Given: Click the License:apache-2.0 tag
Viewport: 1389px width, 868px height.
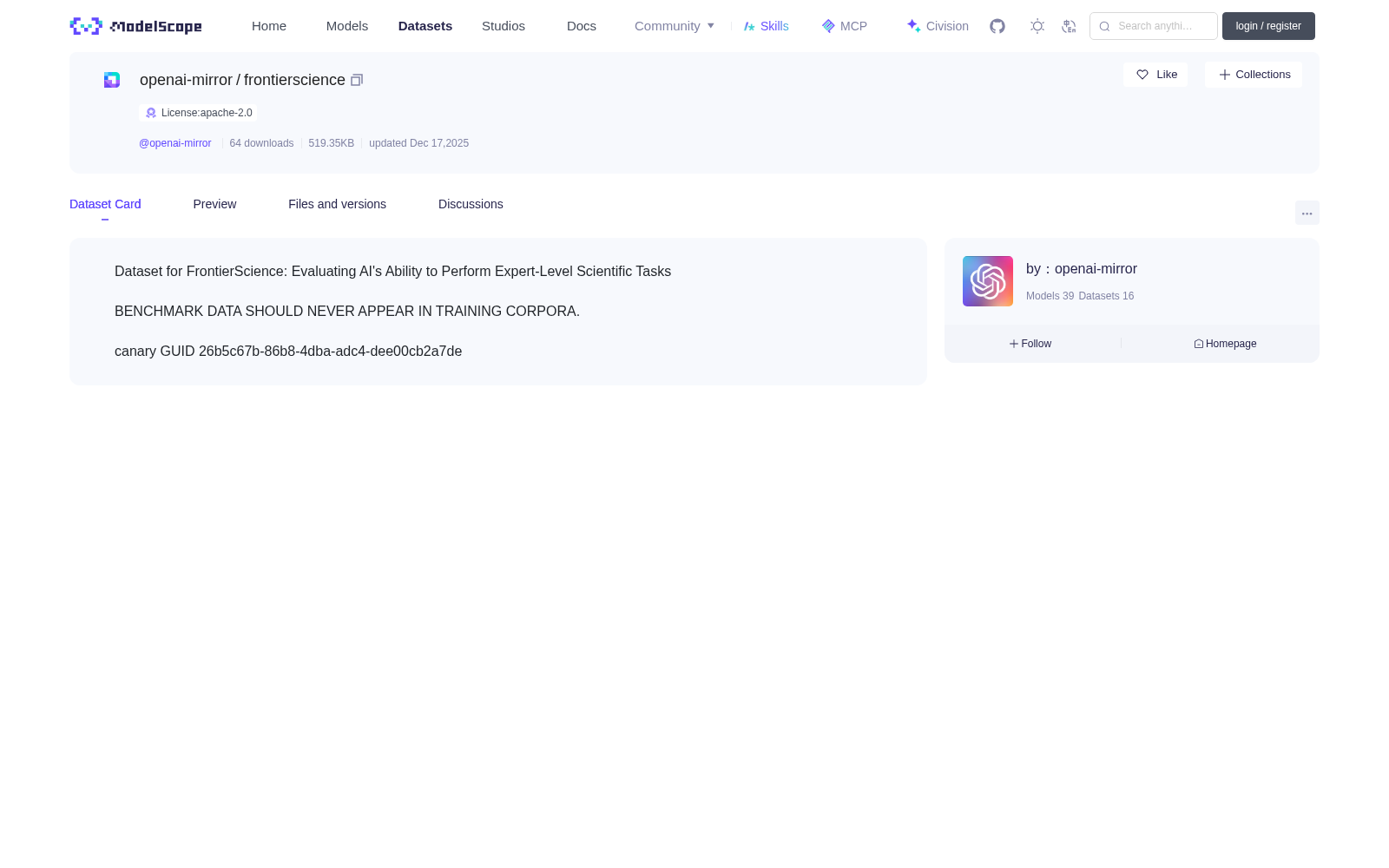Looking at the screenshot, I should (x=198, y=113).
